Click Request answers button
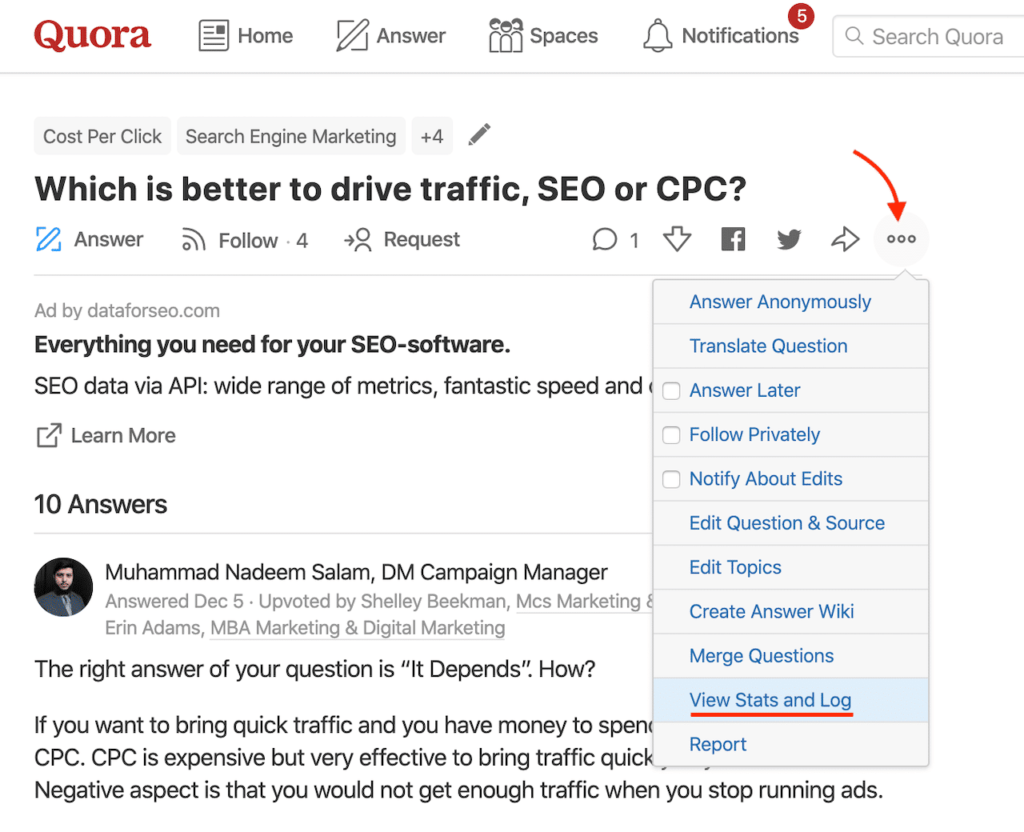The height and width of the screenshot is (832, 1024). 402,240
